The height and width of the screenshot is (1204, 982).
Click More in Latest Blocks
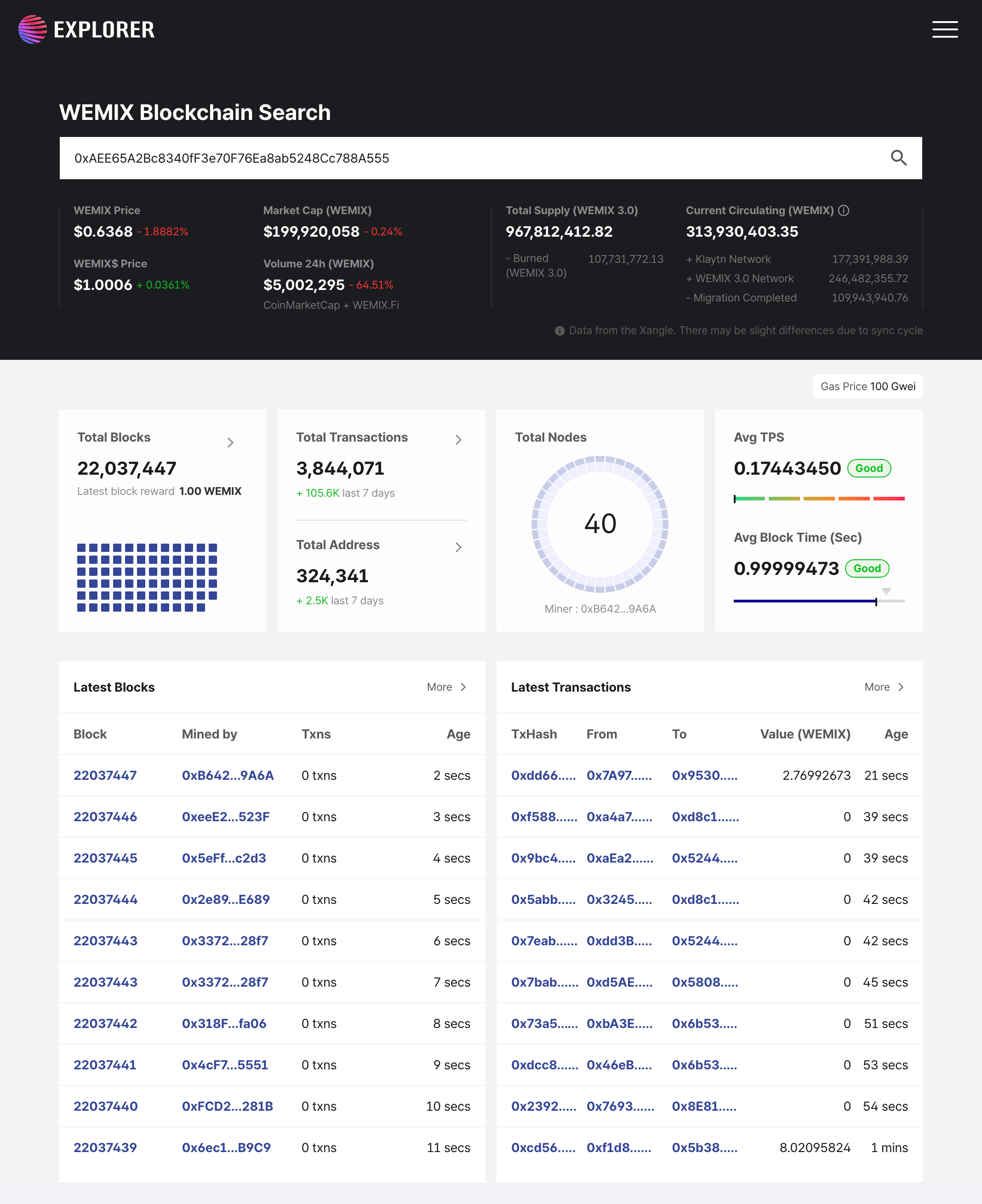pos(446,687)
